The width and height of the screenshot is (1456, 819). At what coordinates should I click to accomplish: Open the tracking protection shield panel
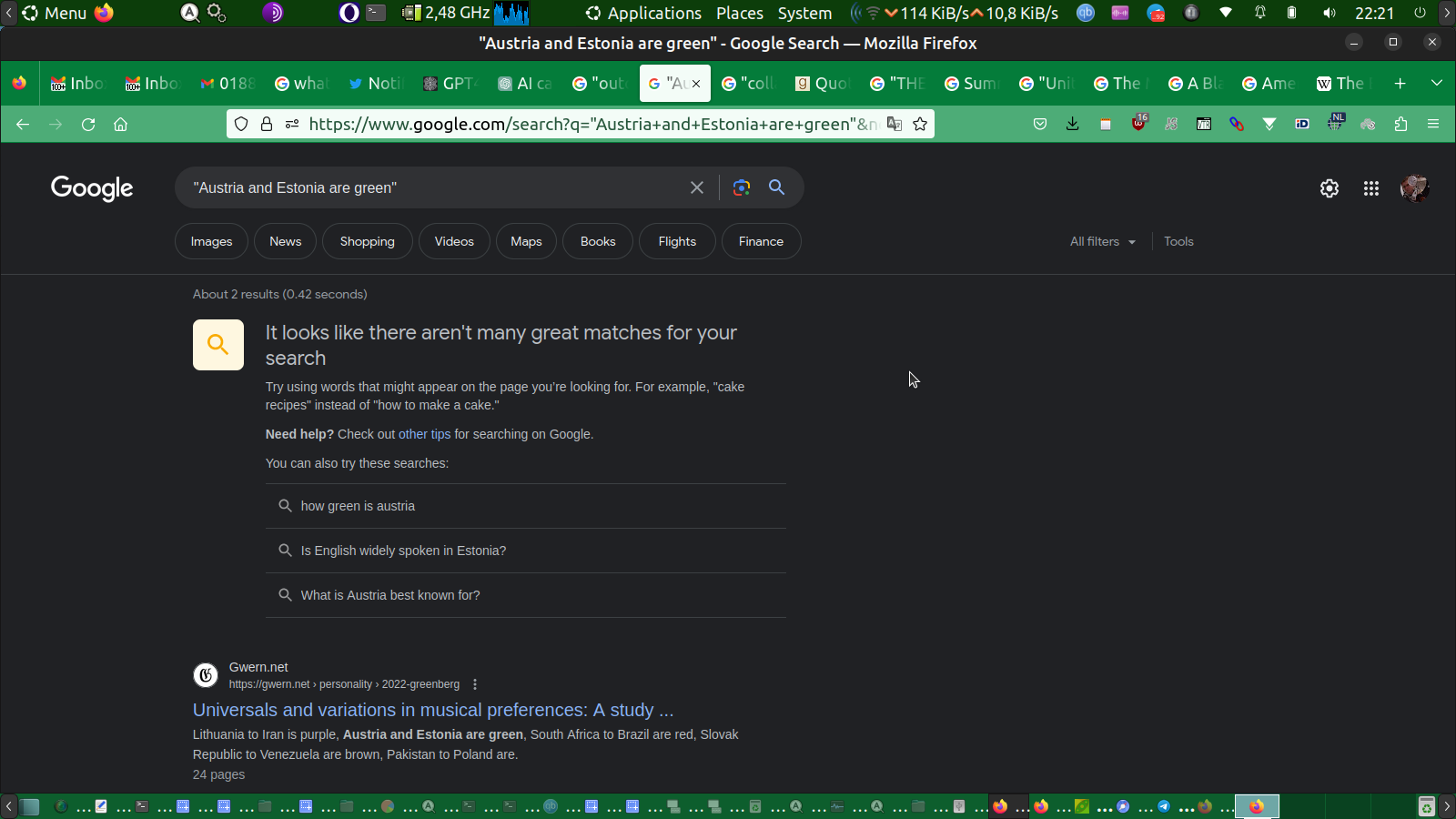pyautogui.click(x=241, y=124)
